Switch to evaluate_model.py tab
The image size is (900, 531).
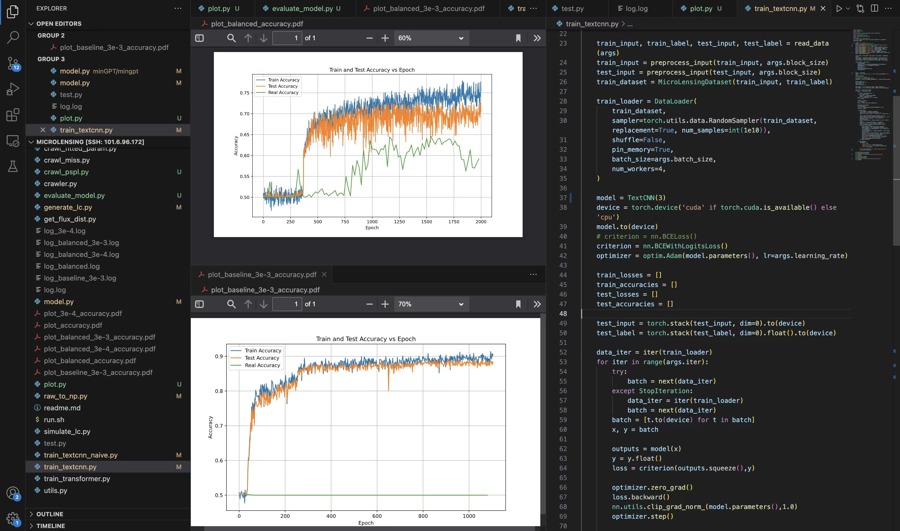pos(302,9)
